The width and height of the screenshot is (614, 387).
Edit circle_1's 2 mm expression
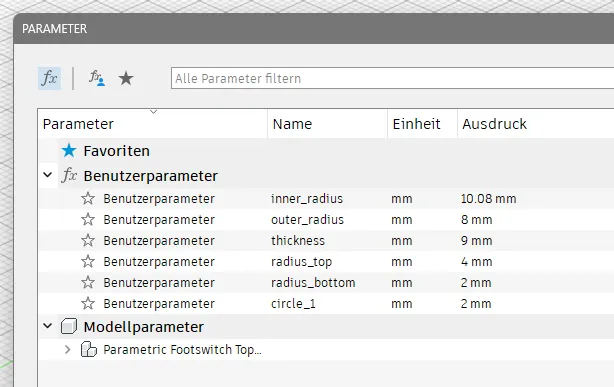(476, 304)
